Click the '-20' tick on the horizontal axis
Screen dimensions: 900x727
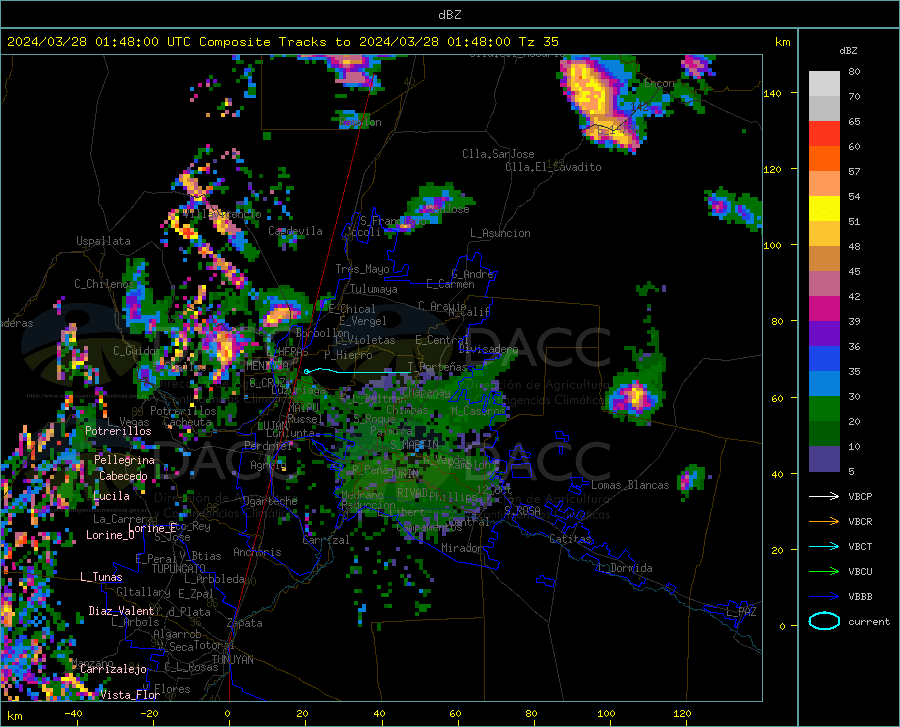coord(149,714)
